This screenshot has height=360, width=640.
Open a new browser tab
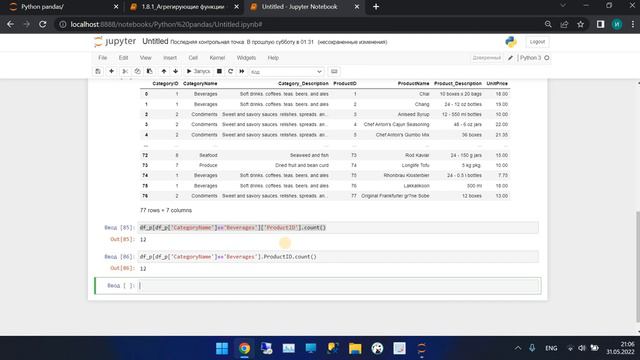376,7
